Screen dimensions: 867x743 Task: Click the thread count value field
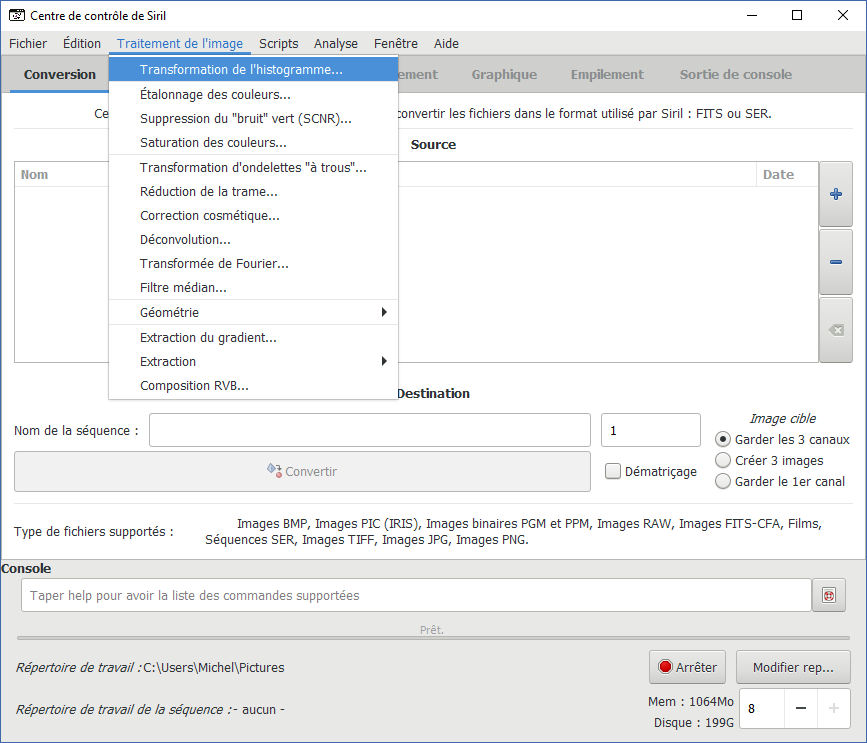point(762,708)
